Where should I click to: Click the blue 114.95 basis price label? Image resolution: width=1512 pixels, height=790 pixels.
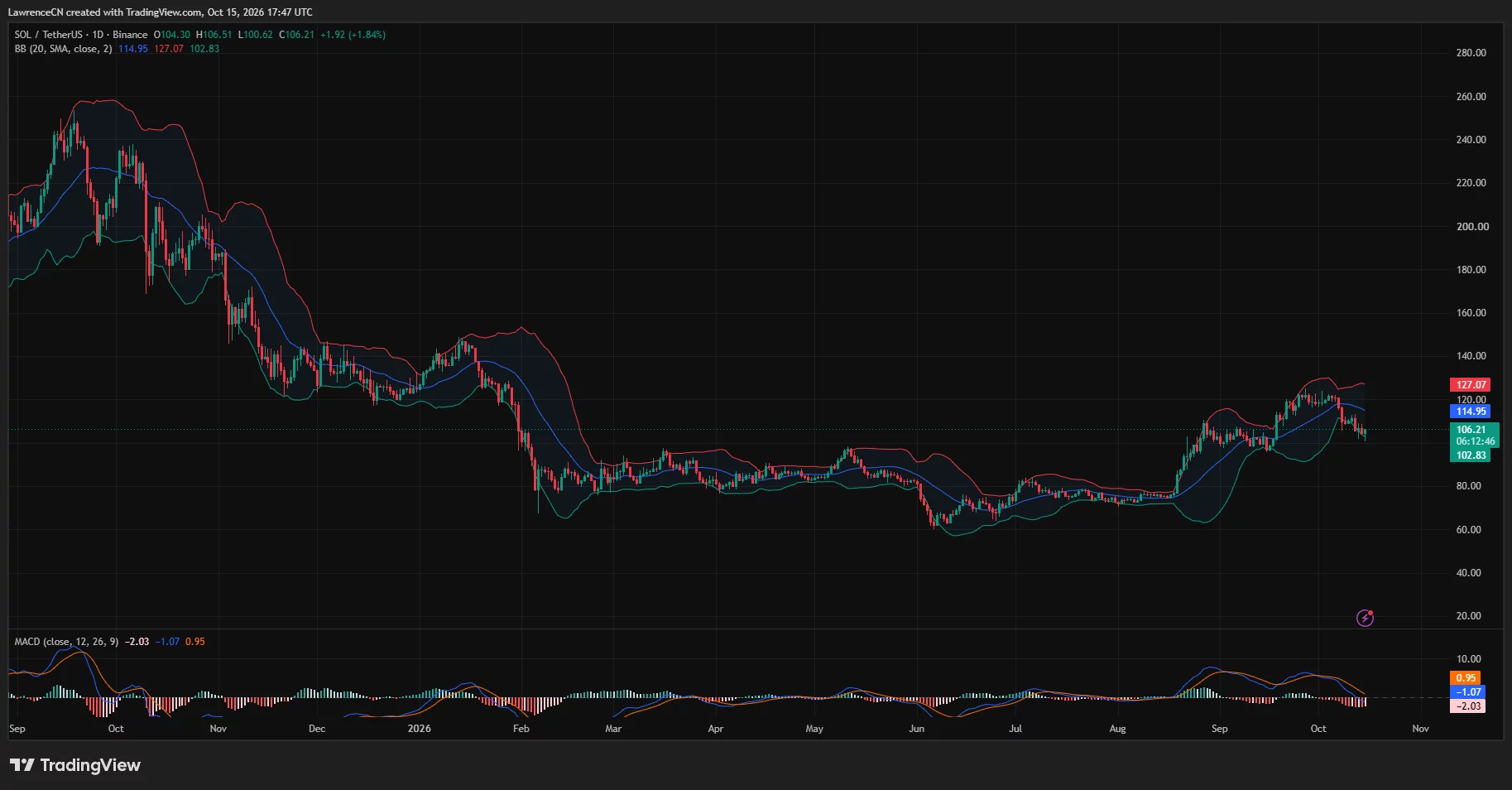tap(1470, 412)
